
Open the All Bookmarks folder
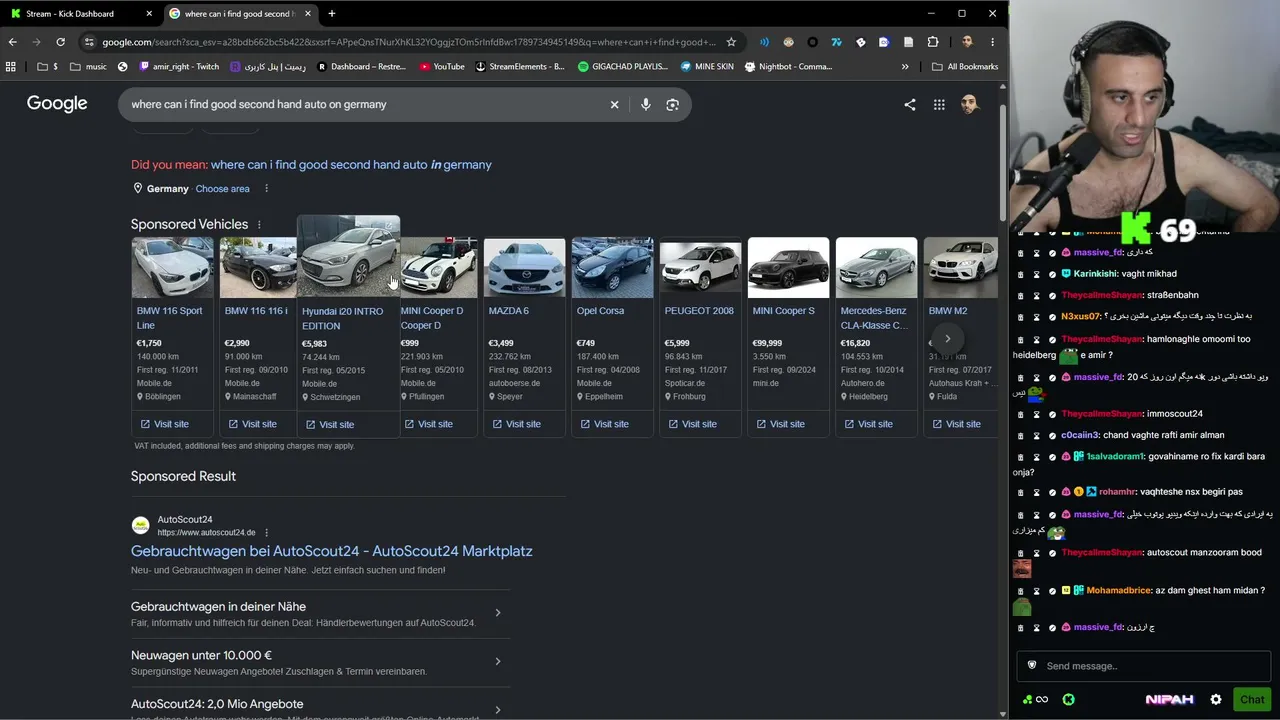(965, 66)
